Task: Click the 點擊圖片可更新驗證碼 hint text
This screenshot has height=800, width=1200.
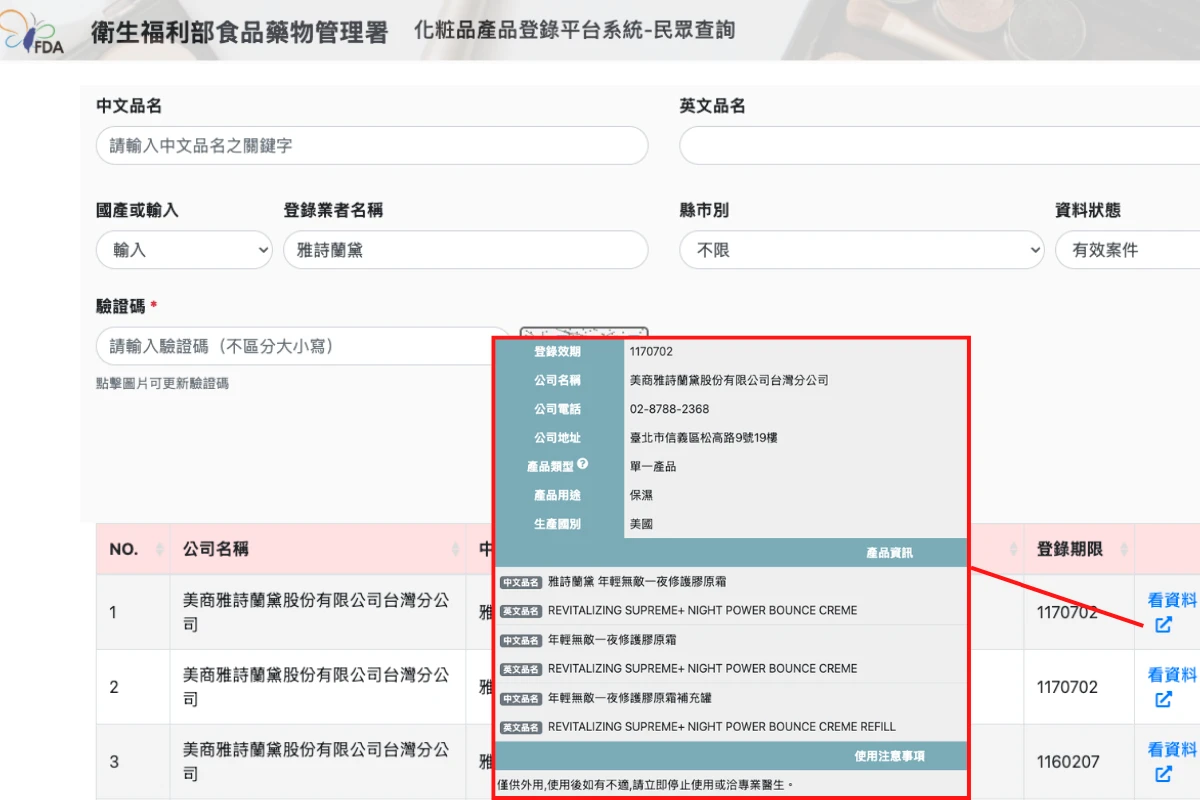Action: click(x=162, y=383)
